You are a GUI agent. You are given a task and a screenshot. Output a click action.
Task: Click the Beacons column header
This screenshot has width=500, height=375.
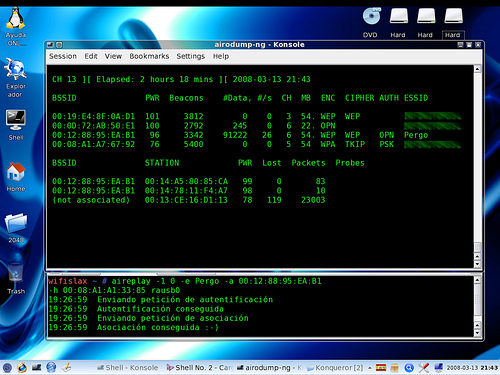click(186, 98)
